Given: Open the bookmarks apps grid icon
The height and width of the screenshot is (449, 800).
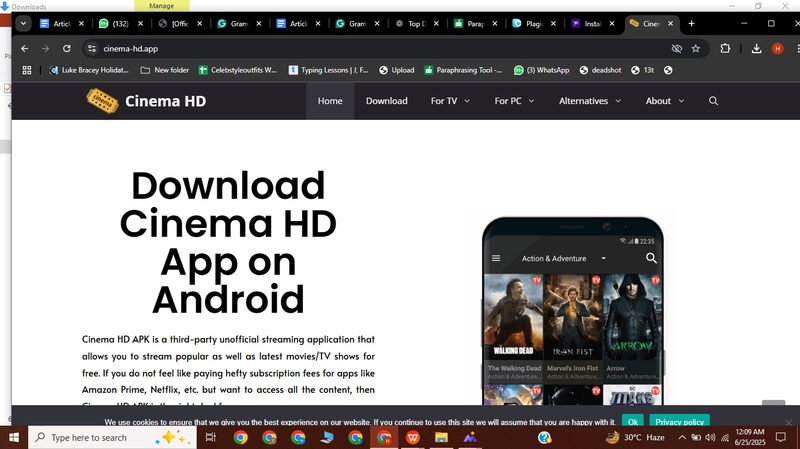Looking at the screenshot, I should click(27, 70).
